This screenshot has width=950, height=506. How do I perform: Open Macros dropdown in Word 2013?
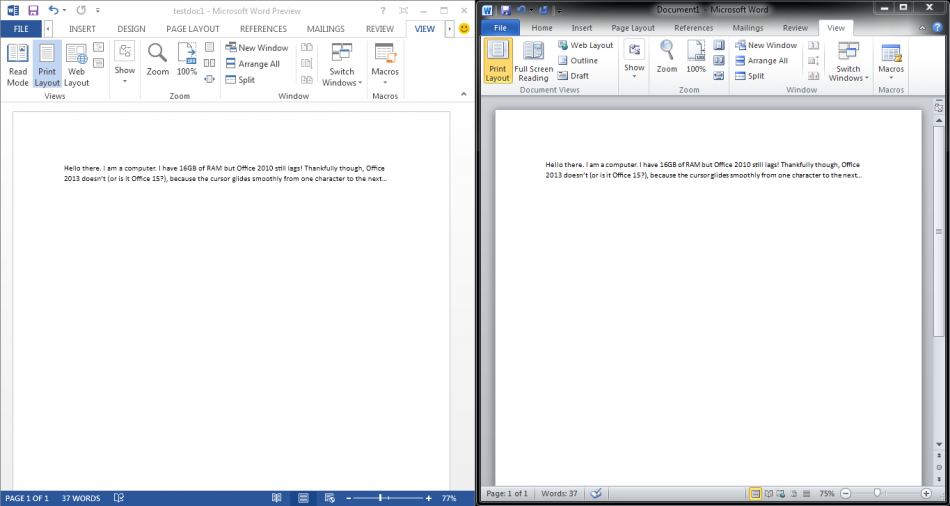385,65
